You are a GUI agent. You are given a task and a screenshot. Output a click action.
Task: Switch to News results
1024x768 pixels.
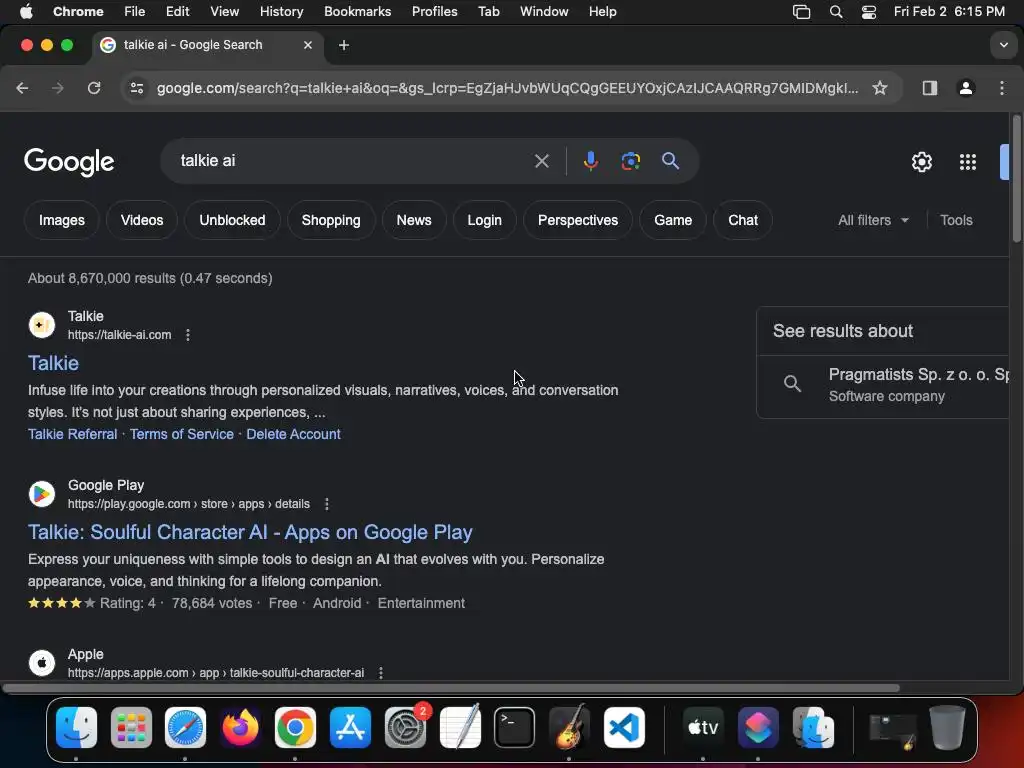click(413, 220)
